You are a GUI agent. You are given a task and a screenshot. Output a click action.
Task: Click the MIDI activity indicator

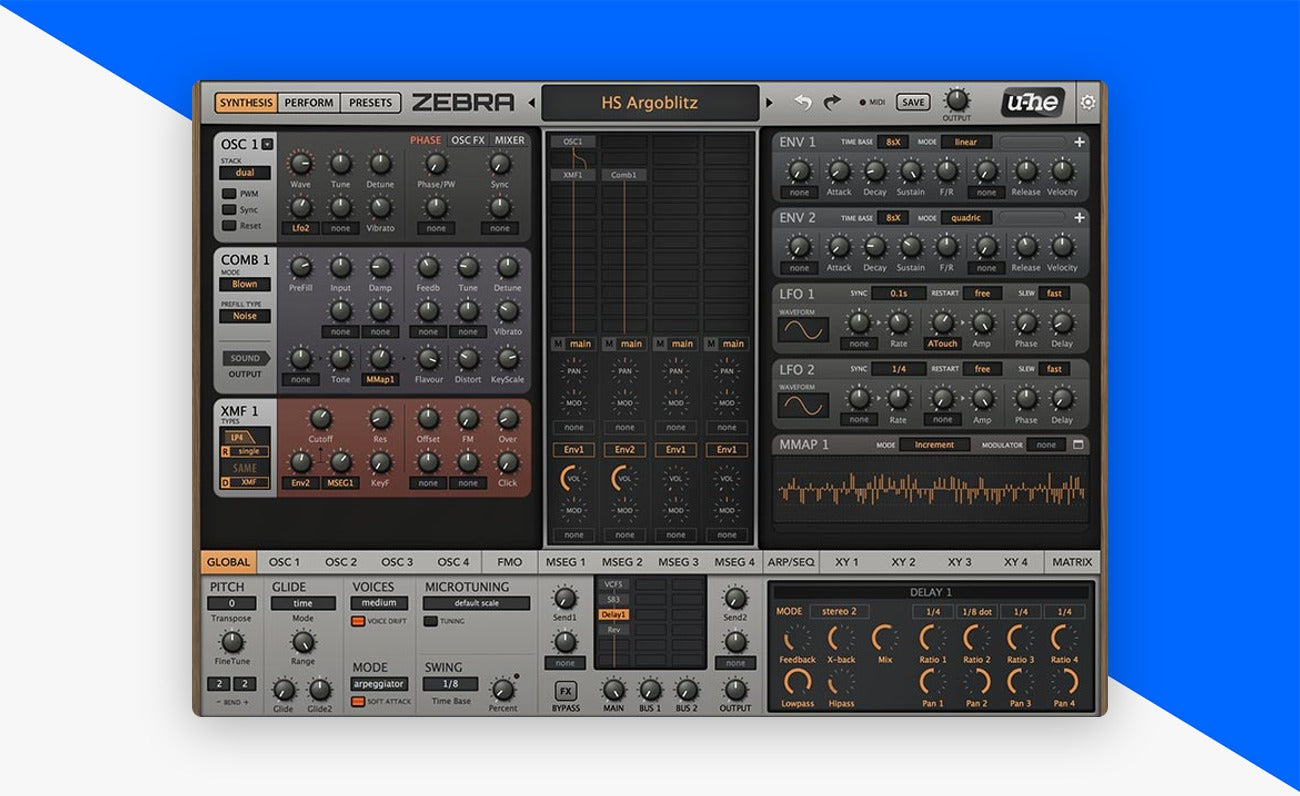coord(863,102)
